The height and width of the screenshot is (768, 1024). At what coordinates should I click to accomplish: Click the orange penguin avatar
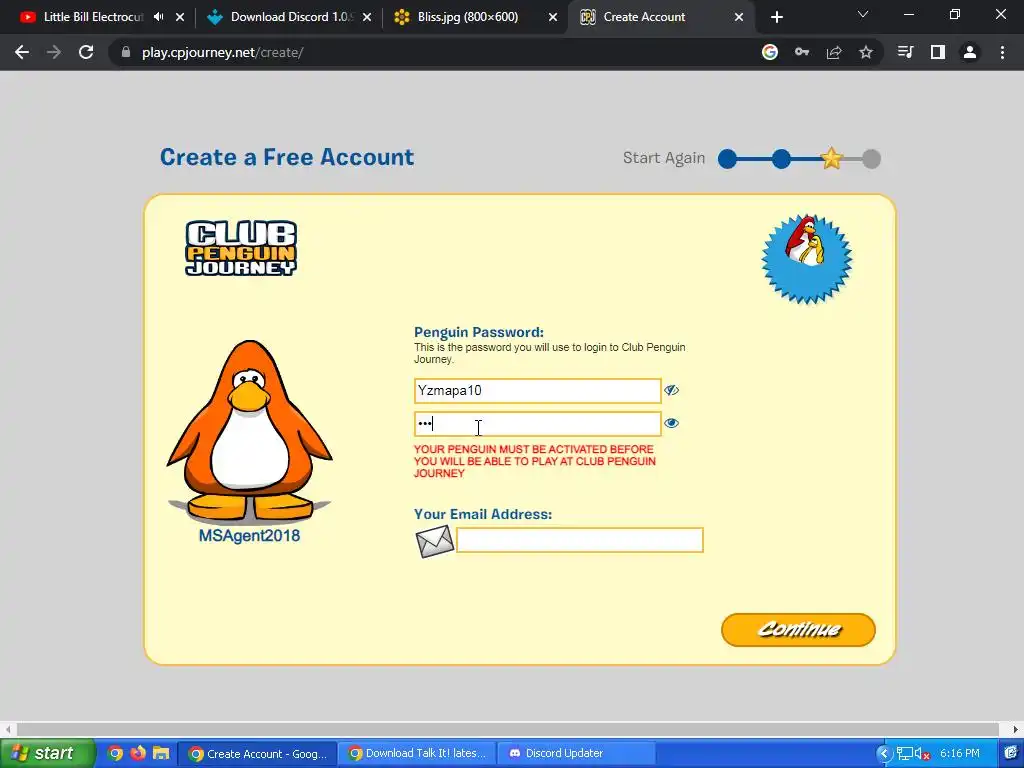tap(249, 432)
